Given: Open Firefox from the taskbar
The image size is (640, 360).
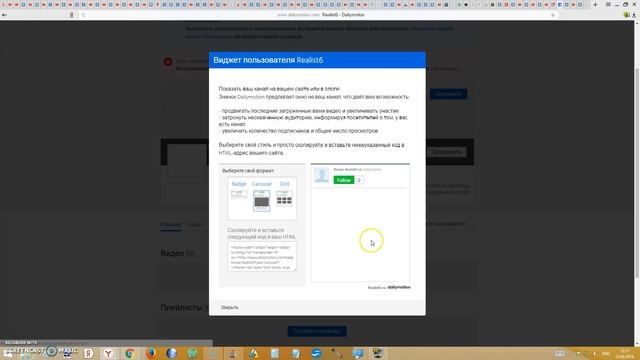Looking at the screenshot, I should [151, 353].
